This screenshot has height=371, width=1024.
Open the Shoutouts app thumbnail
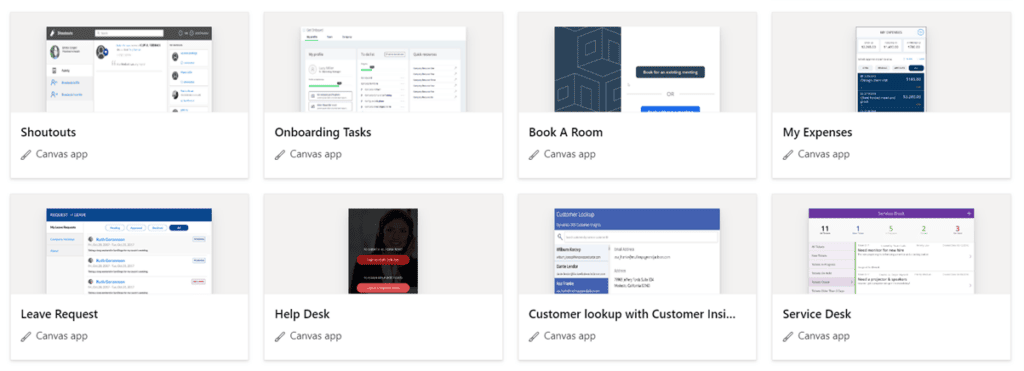[129, 69]
